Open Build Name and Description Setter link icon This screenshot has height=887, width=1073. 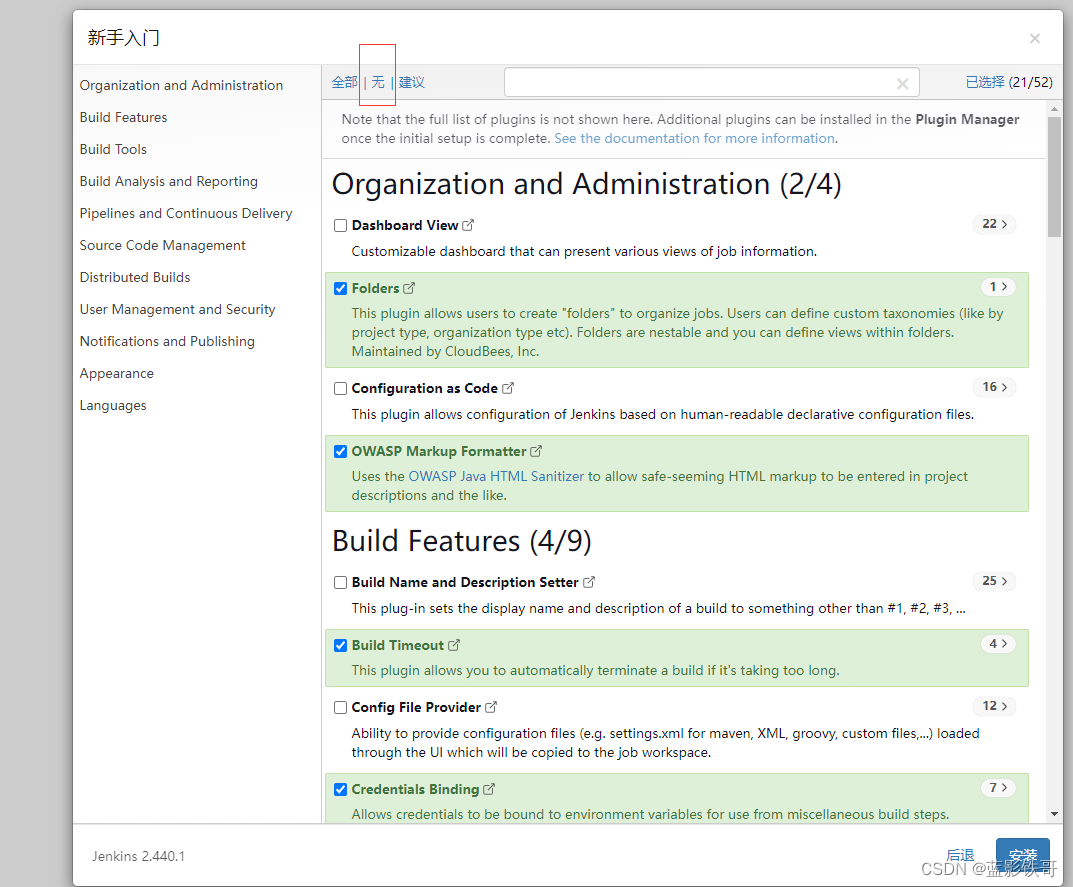click(589, 582)
